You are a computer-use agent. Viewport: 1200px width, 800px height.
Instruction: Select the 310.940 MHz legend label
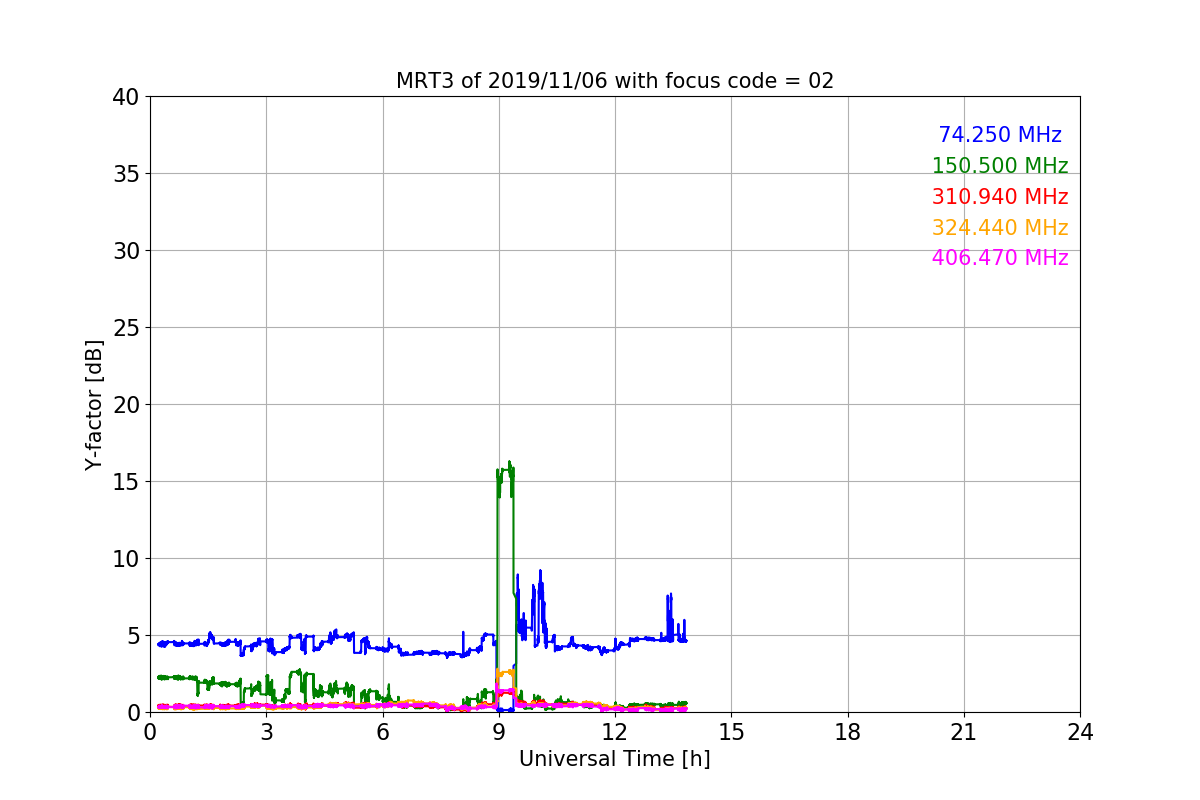(x=1000, y=197)
